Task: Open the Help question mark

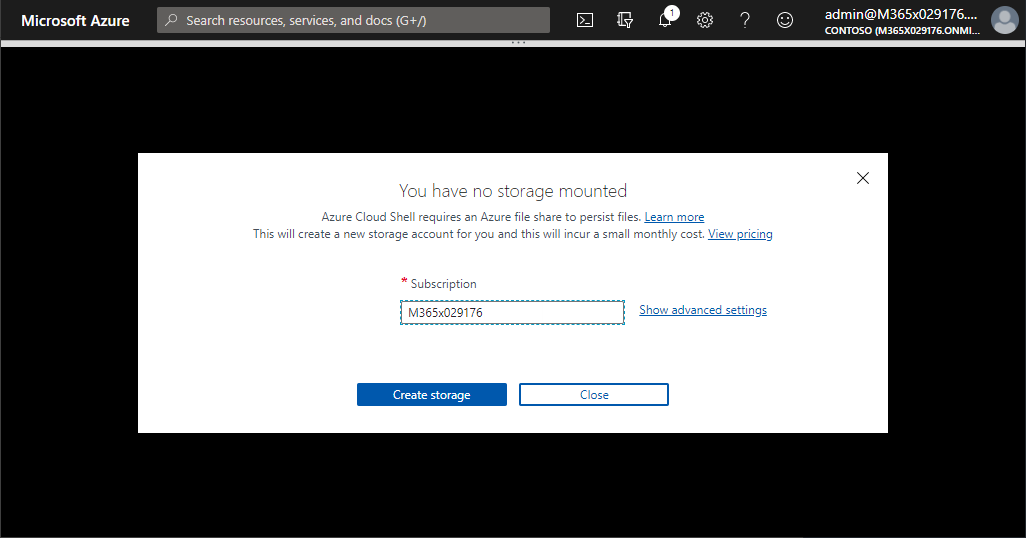Action: [x=745, y=20]
